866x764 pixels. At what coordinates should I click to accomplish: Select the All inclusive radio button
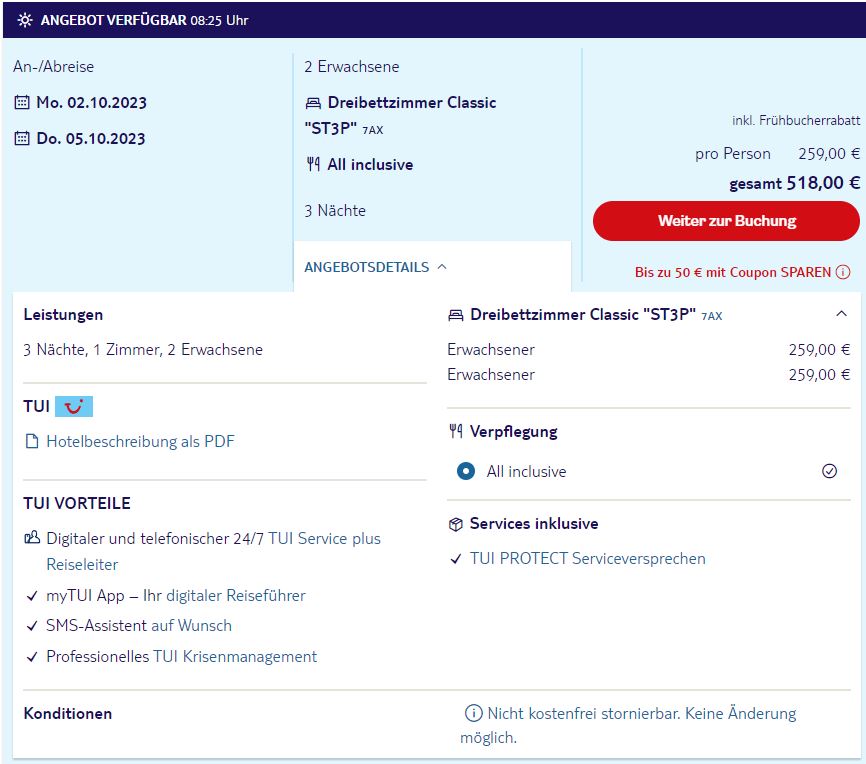pyautogui.click(x=466, y=471)
